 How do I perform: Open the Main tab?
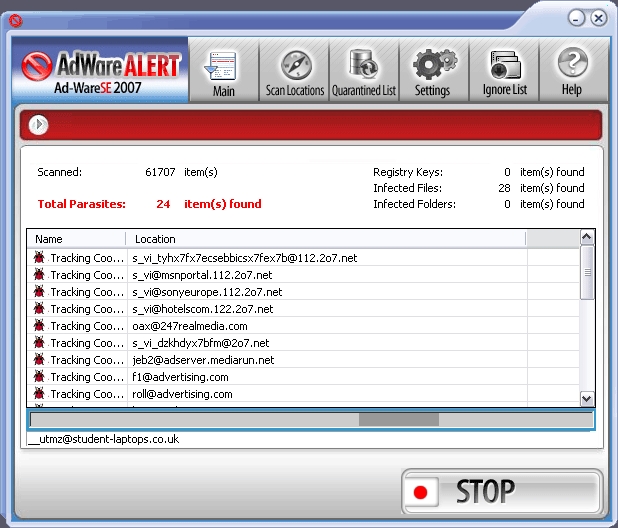[x=223, y=70]
